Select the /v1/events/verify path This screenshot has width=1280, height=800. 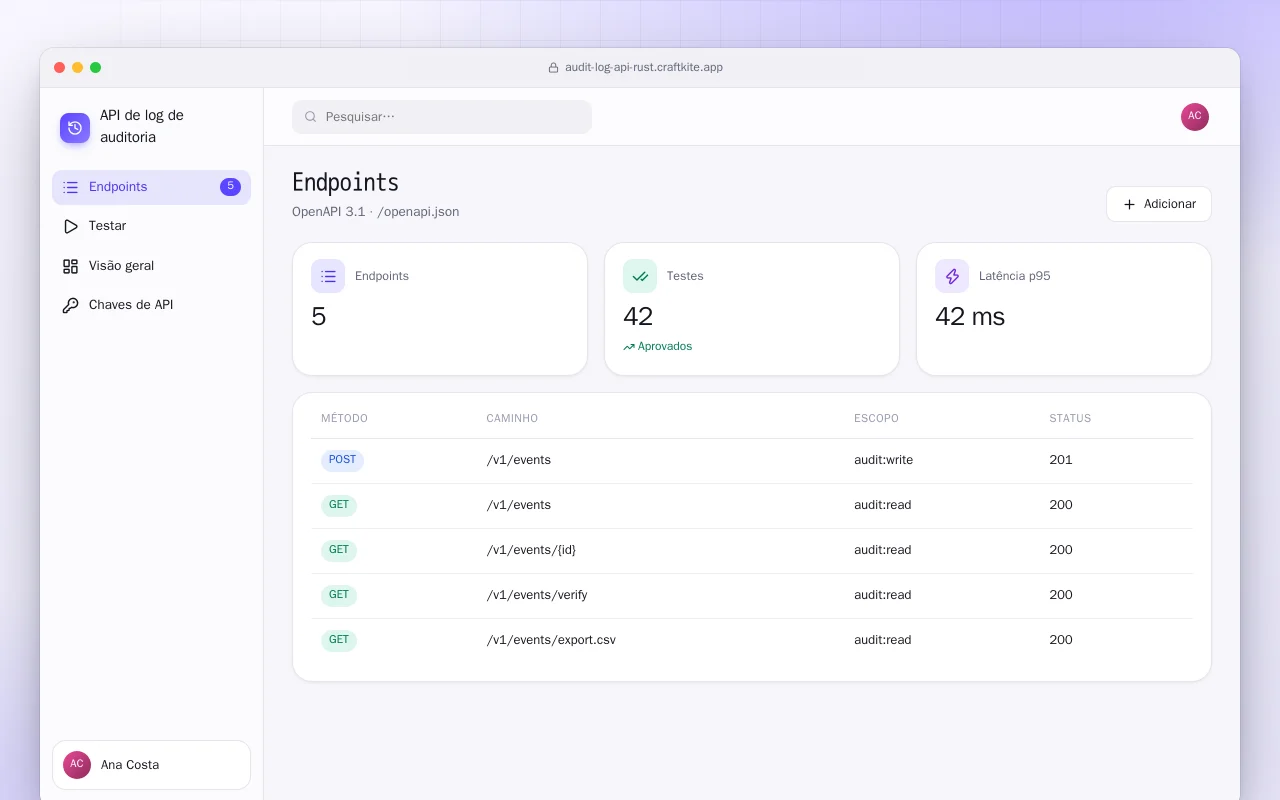(x=537, y=595)
